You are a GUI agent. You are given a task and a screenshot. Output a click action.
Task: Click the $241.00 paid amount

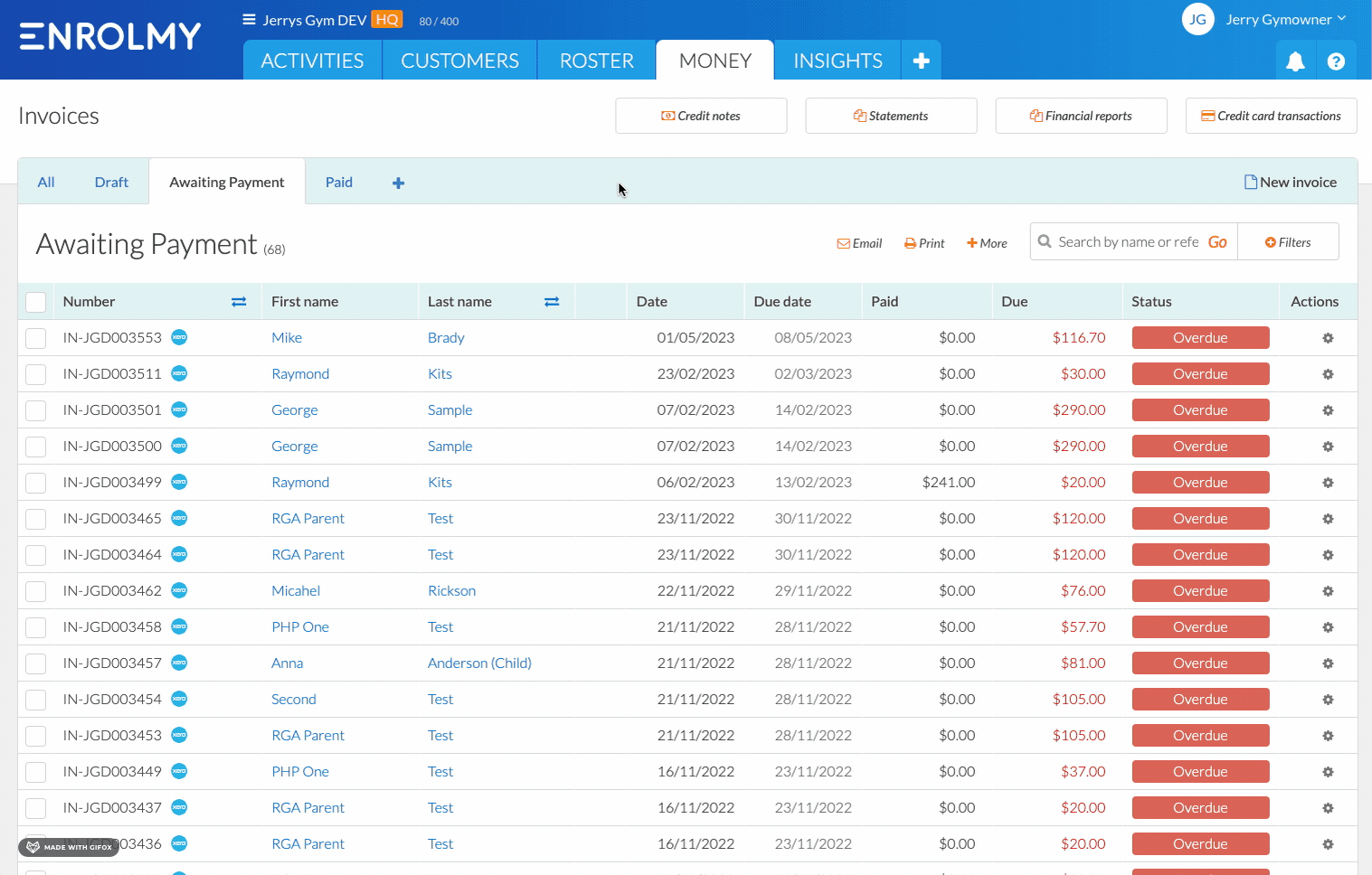click(x=949, y=482)
